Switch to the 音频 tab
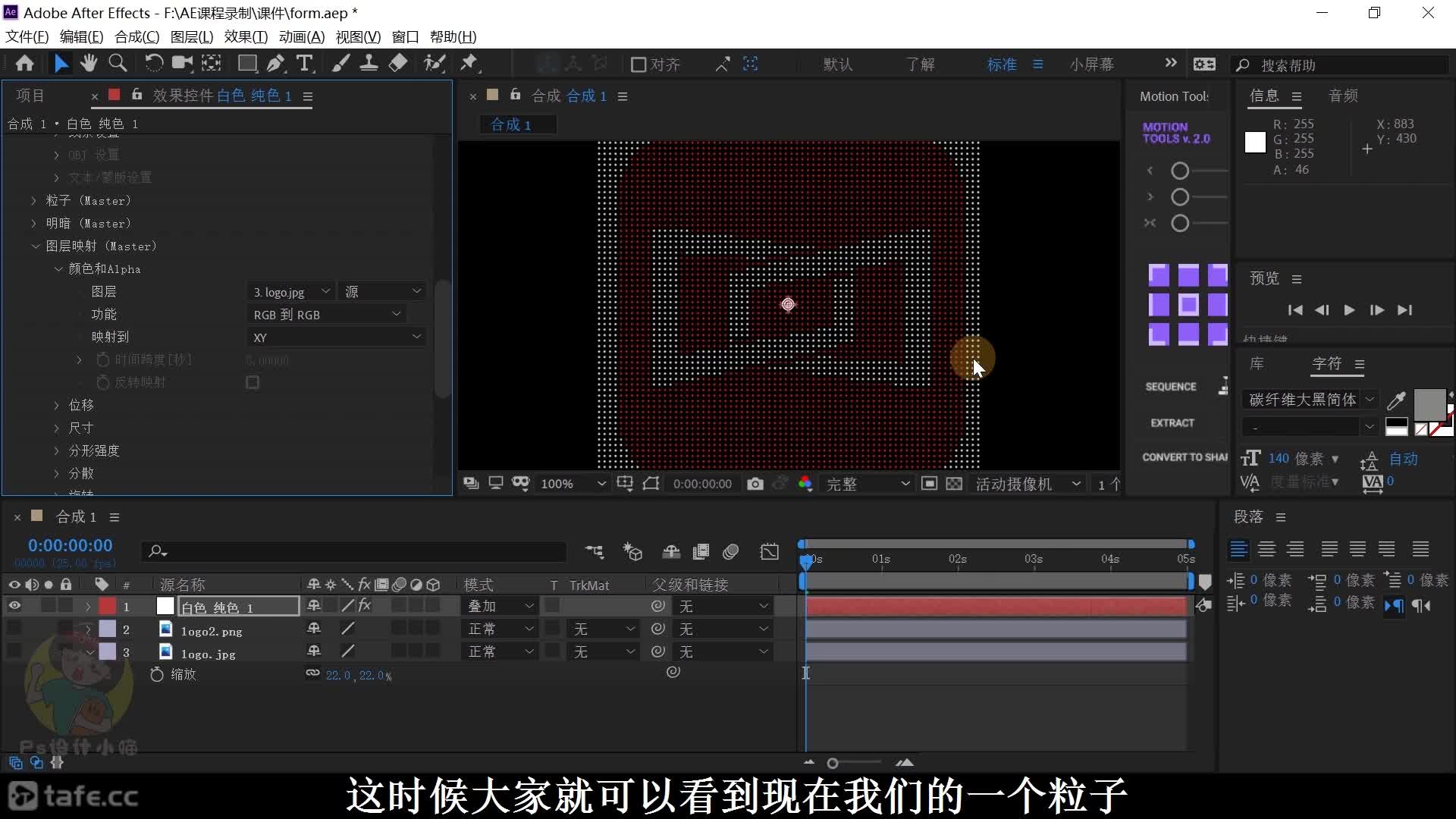 (x=1343, y=96)
